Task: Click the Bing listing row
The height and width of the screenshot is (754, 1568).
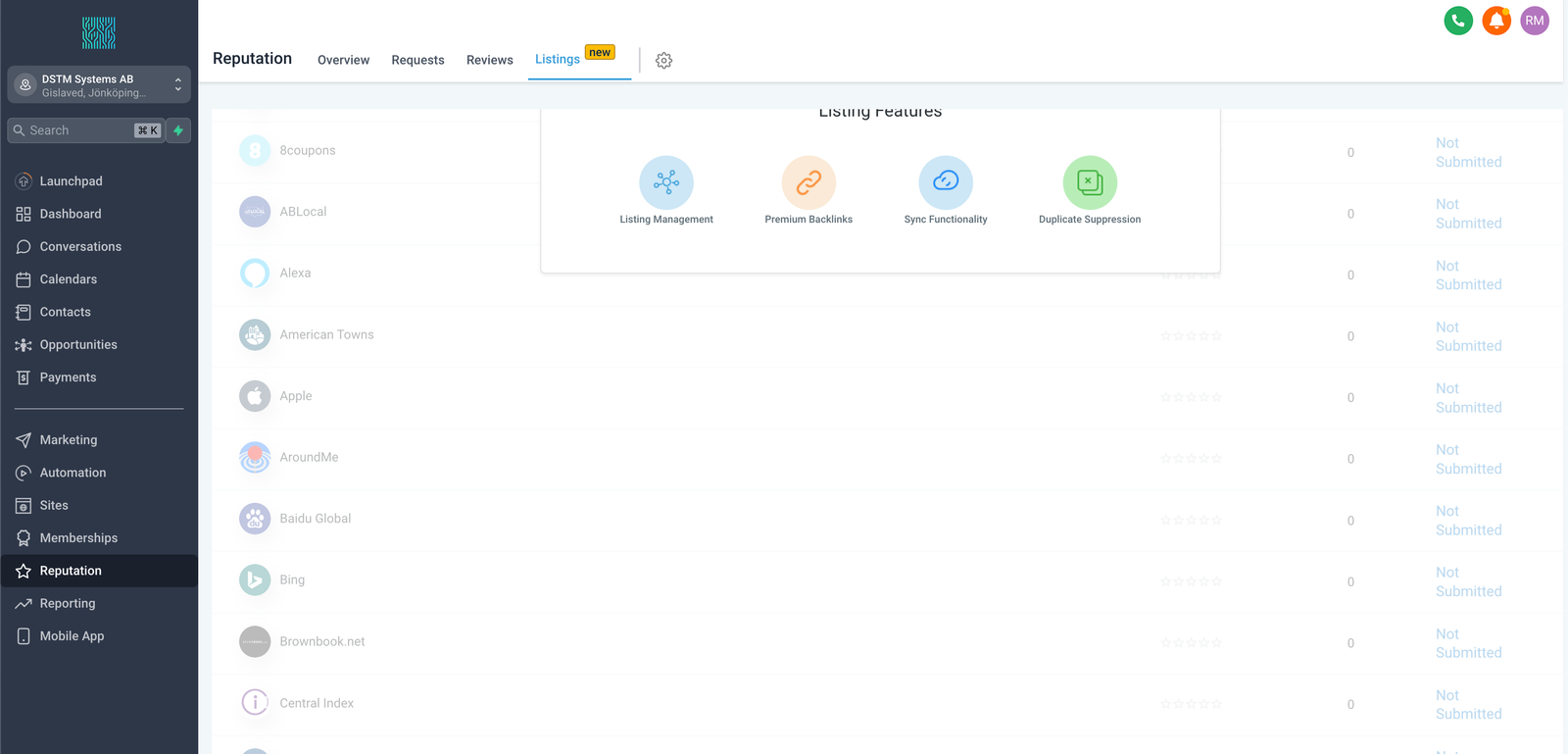Action: pyautogui.click(x=292, y=580)
